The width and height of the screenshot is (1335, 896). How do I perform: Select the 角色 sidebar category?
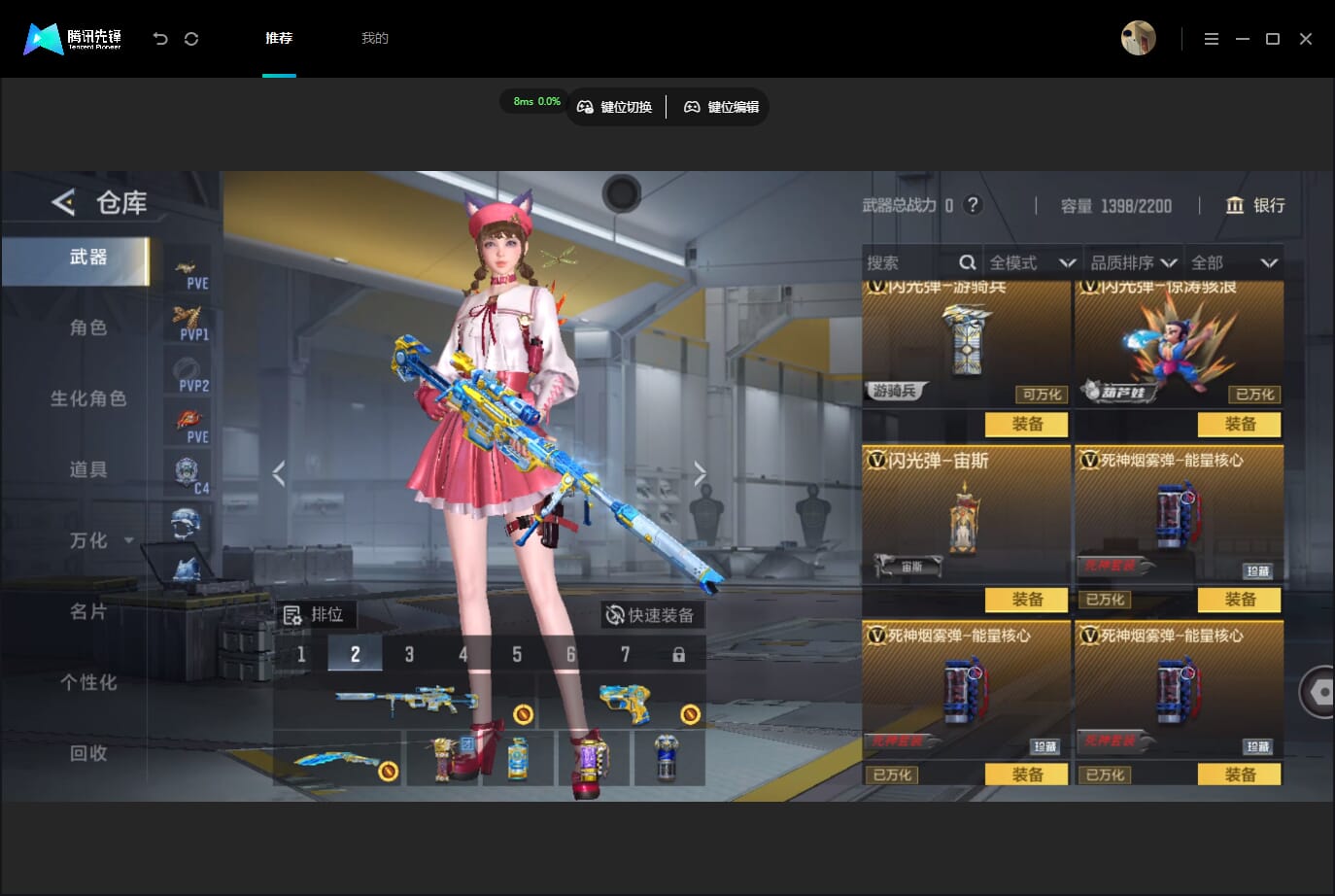[x=88, y=327]
